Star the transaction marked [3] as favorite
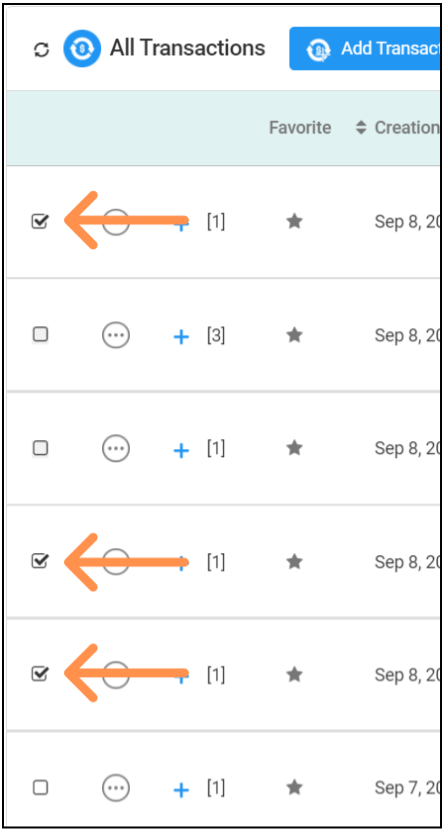This screenshot has width=443, height=830. 294,335
